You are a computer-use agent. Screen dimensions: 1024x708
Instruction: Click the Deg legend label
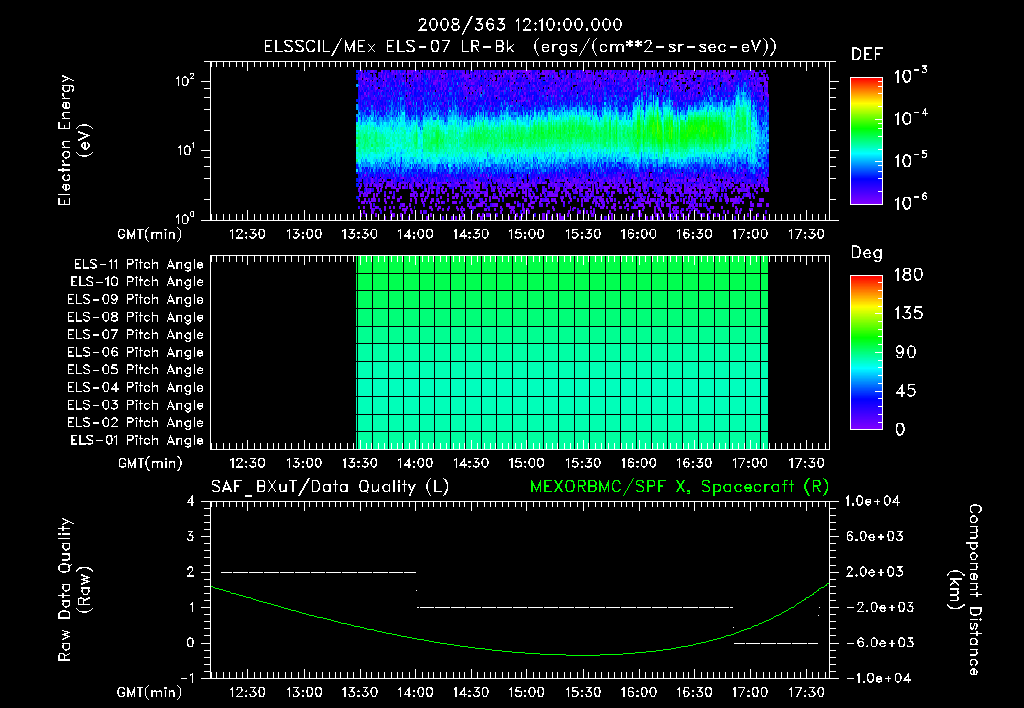pyautogui.click(x=866, y=253)
